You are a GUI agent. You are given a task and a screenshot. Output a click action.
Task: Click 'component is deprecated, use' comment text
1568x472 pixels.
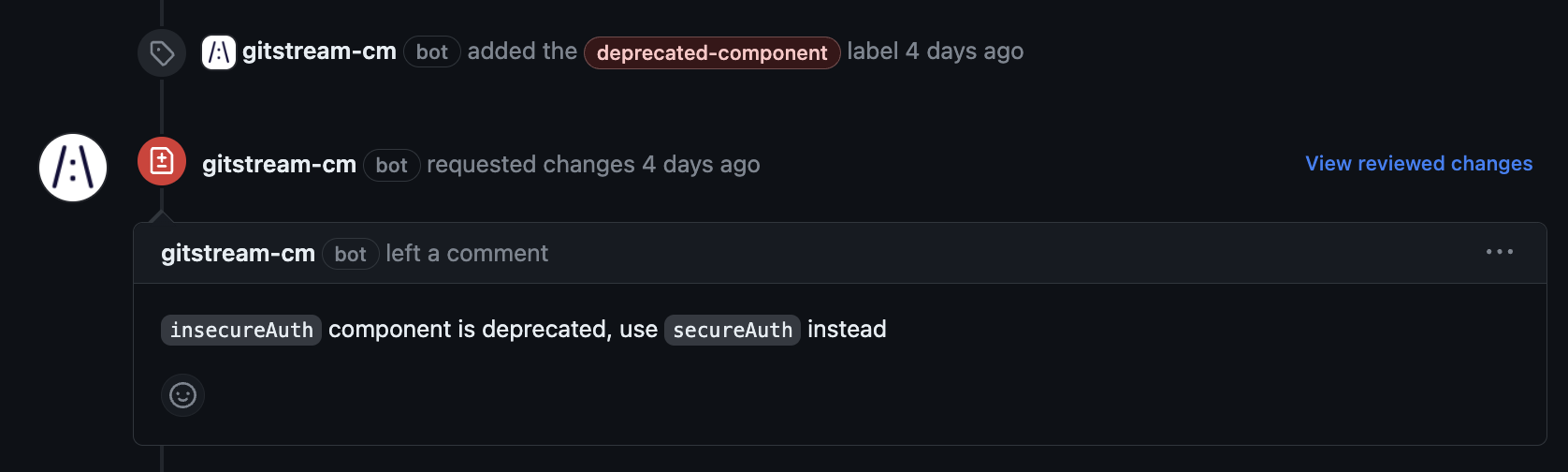(493, 330)
